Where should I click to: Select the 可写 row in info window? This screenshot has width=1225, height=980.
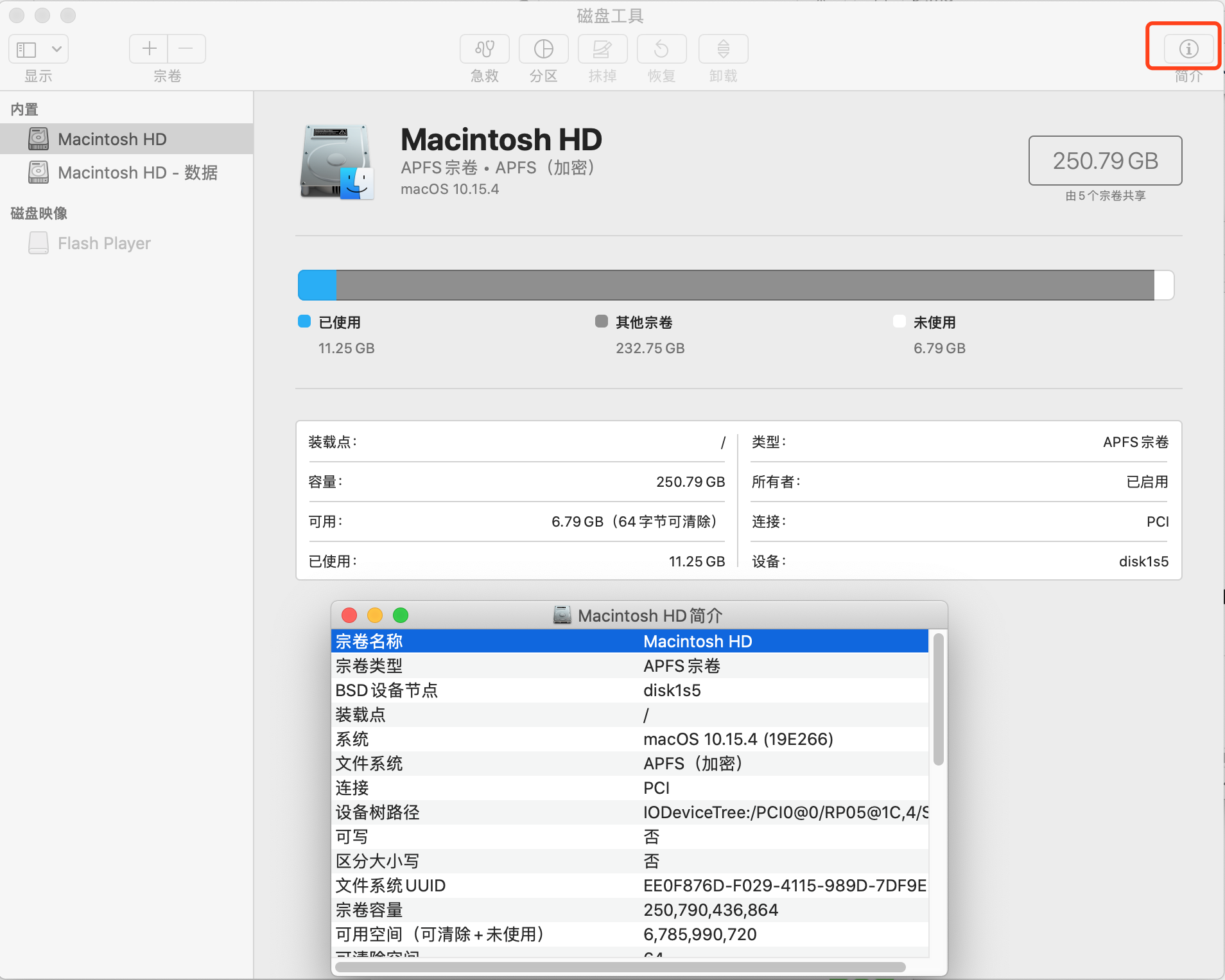click(630, 836)
